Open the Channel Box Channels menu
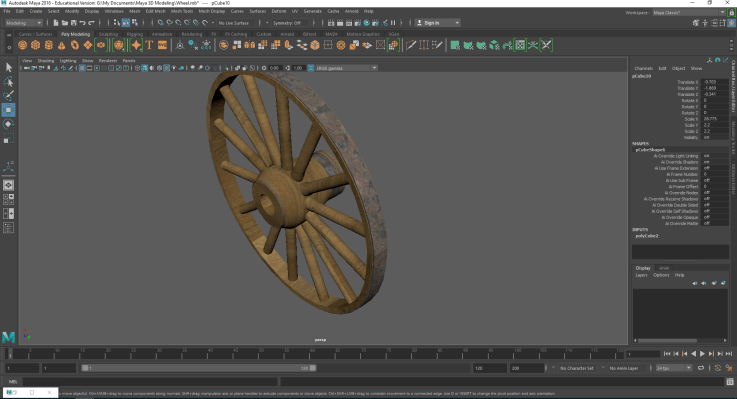This screenshot has width=737, height=399. click(643, 69)
